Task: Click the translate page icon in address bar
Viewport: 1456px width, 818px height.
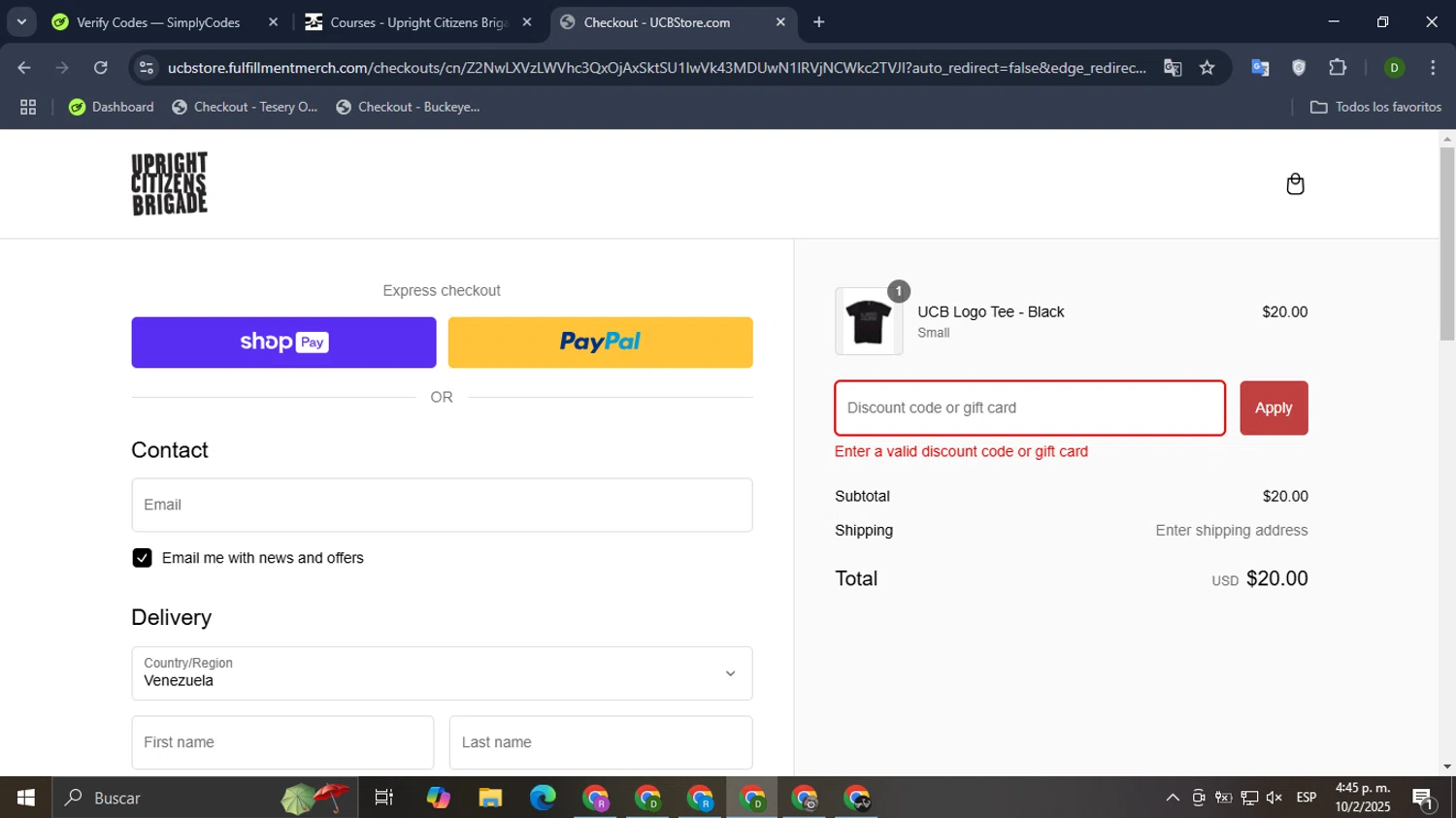Action: point(1173,68)
